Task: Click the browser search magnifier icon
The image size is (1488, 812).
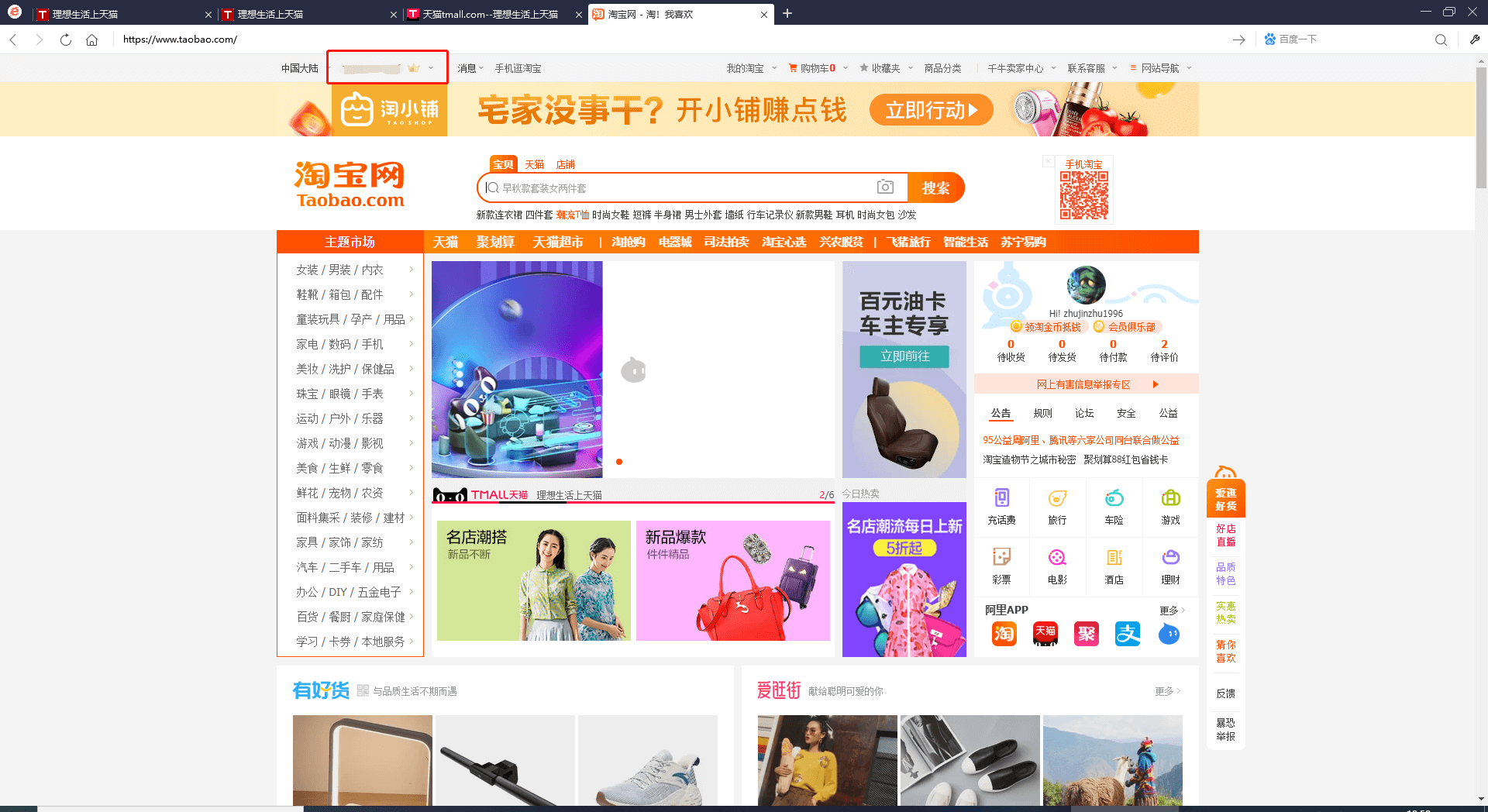Action: pos(1441,40)
